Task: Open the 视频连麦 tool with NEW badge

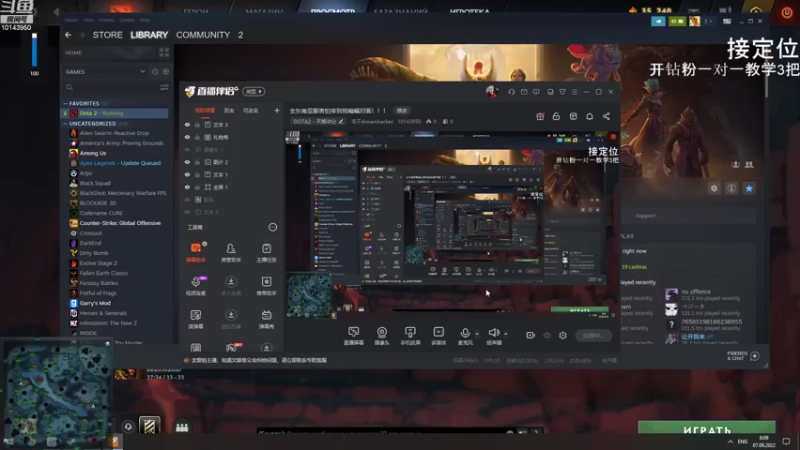Action: tap(196, 285)
